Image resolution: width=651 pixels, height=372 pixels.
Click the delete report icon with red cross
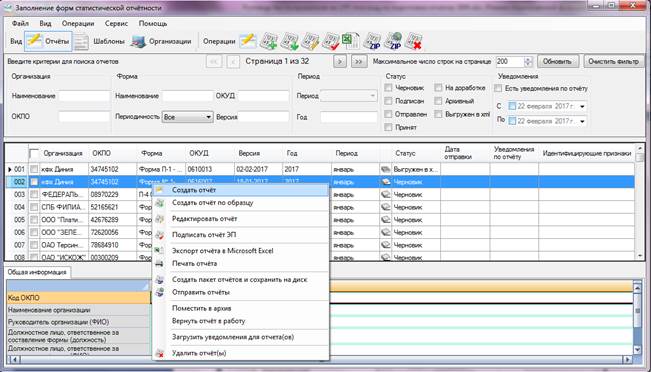click(x=414, y=41)
